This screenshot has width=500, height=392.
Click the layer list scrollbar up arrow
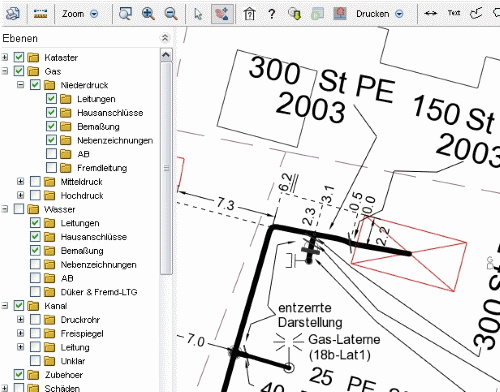coord(166,55)
